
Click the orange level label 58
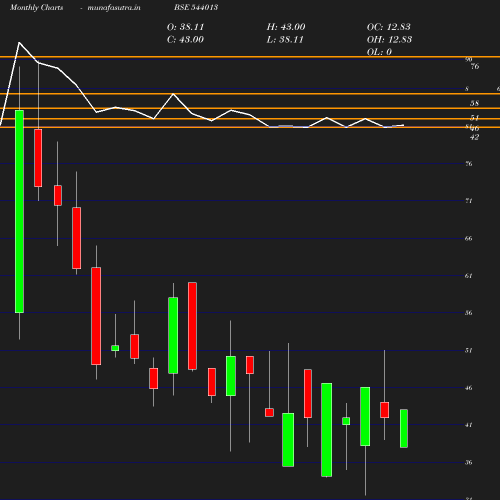click(474, 103)
